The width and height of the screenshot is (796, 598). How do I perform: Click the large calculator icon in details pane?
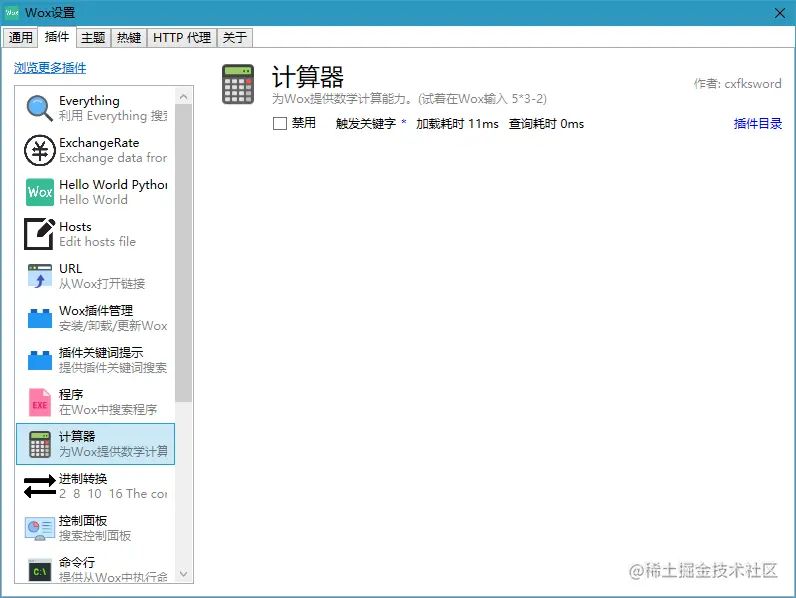coord(238,84)
